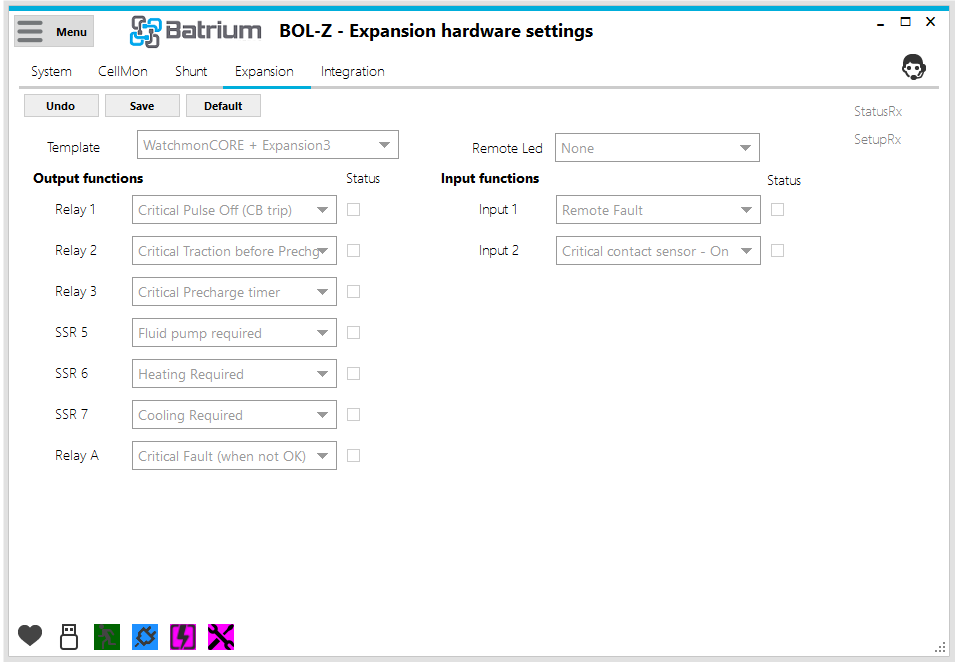Click the blue power plug icon
Image resolution: width=959 pixels, height=666 pixels.
[x=145, y=637]
